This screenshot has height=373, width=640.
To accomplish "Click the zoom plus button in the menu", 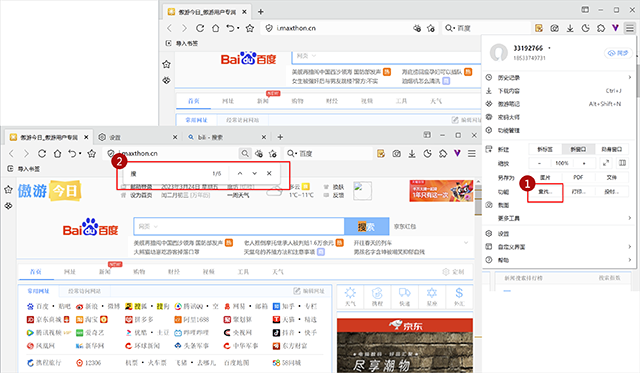I will tap(584, 163).
